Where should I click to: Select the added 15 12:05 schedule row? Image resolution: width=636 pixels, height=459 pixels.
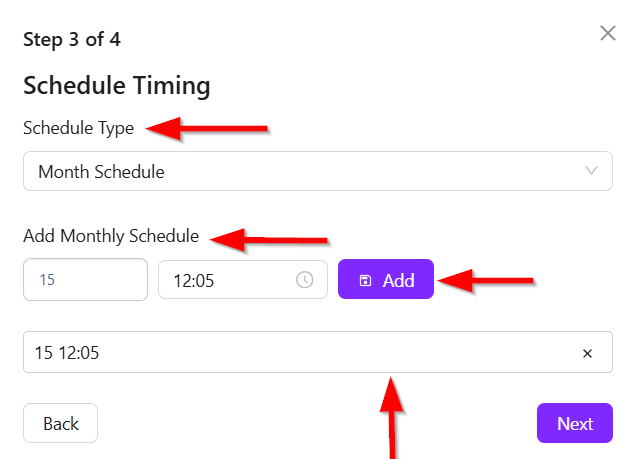300,353
